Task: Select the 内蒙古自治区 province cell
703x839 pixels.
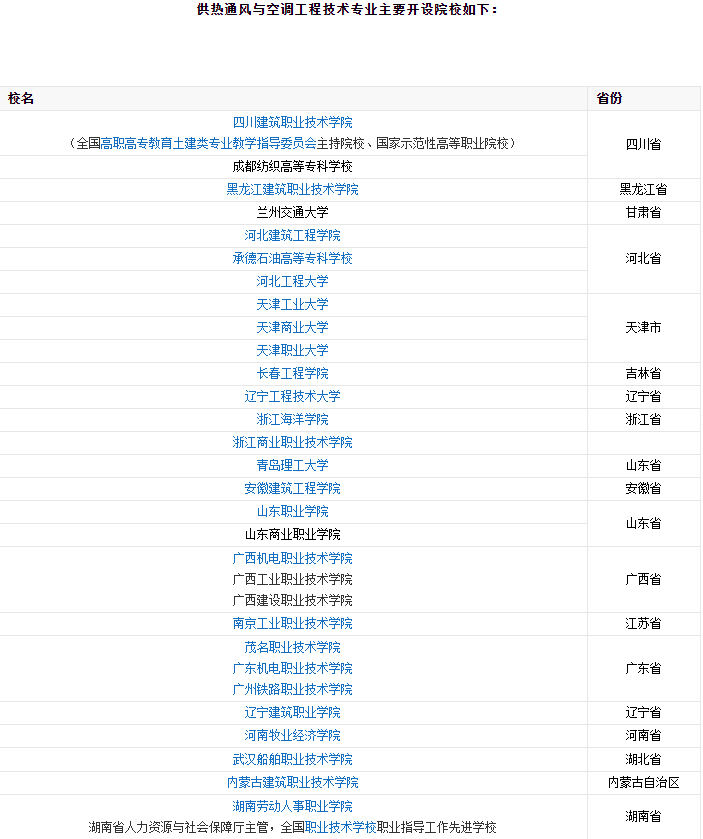Action: coord(643,783)
